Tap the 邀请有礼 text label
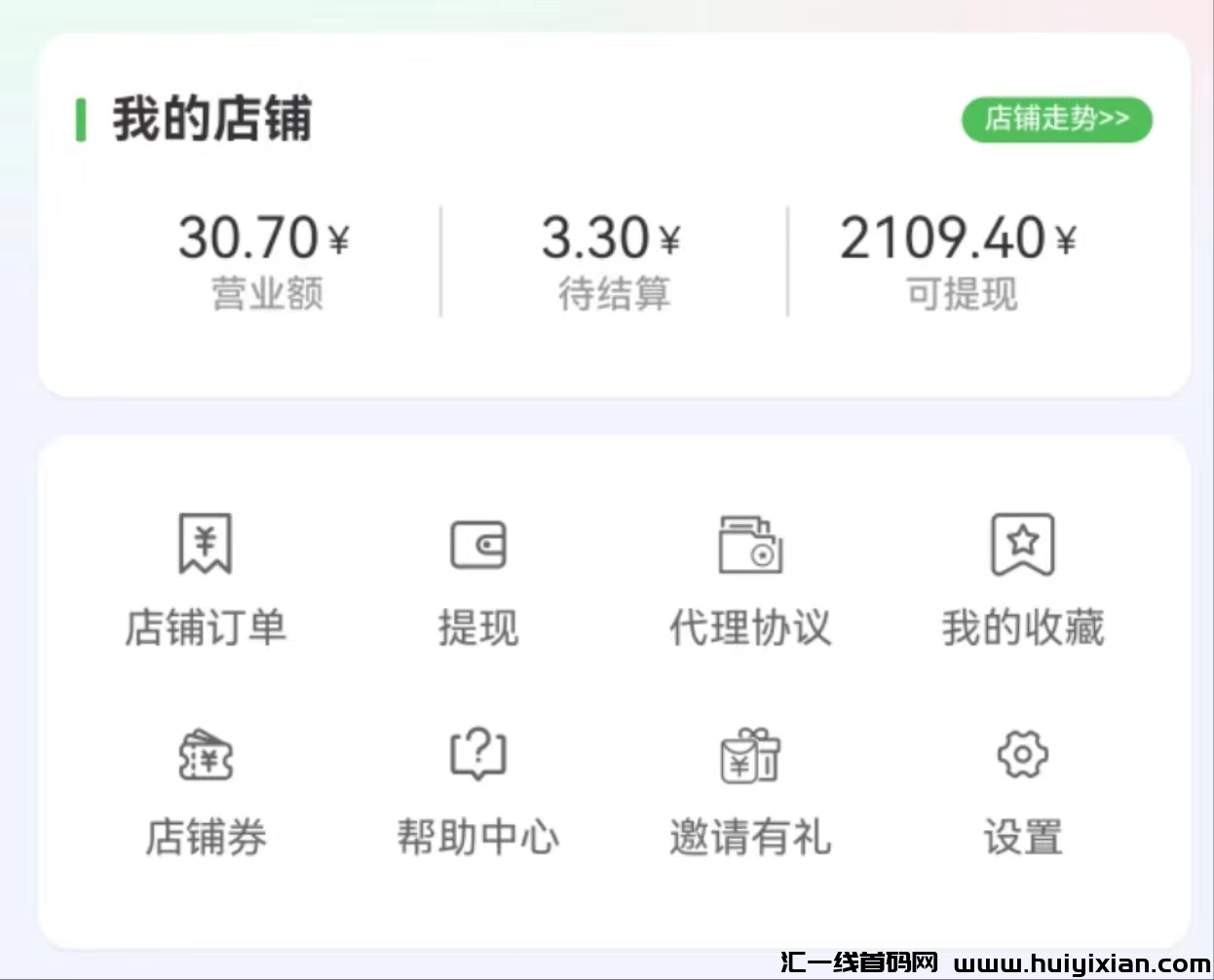The image size is (1214, 980). pos(750,837)
